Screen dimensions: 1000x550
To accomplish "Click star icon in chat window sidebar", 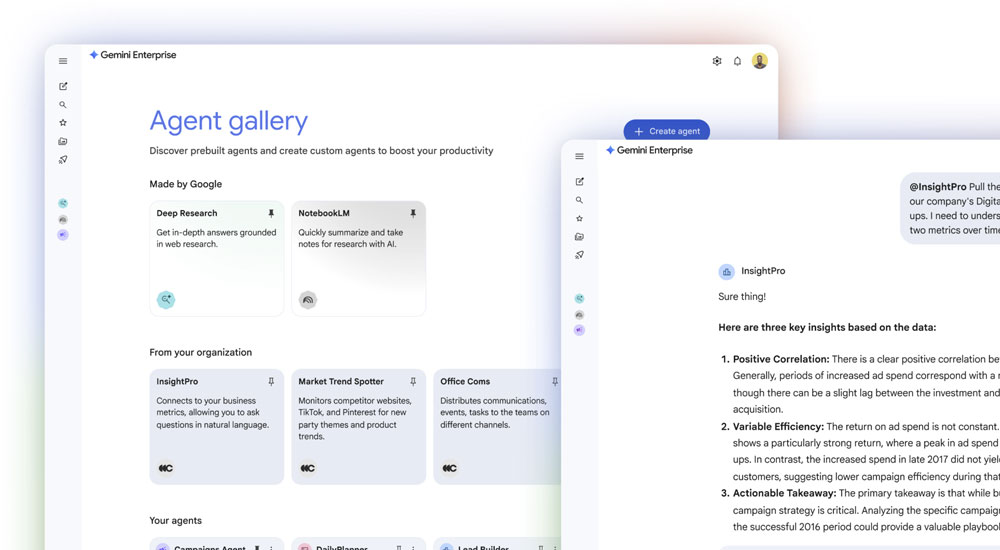I will [579, 218].
